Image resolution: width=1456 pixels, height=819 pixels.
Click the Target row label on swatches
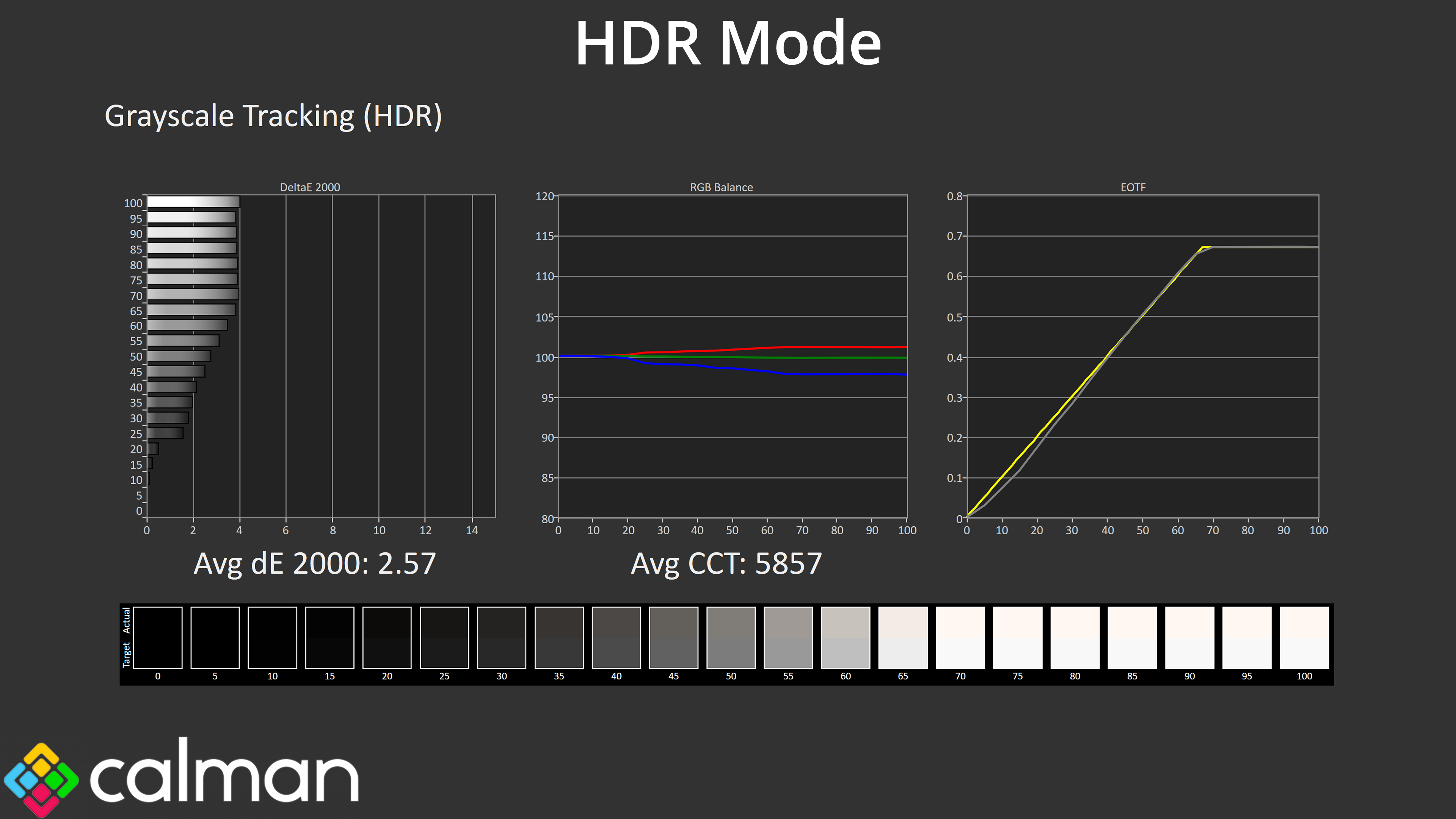tap(127, 654)
